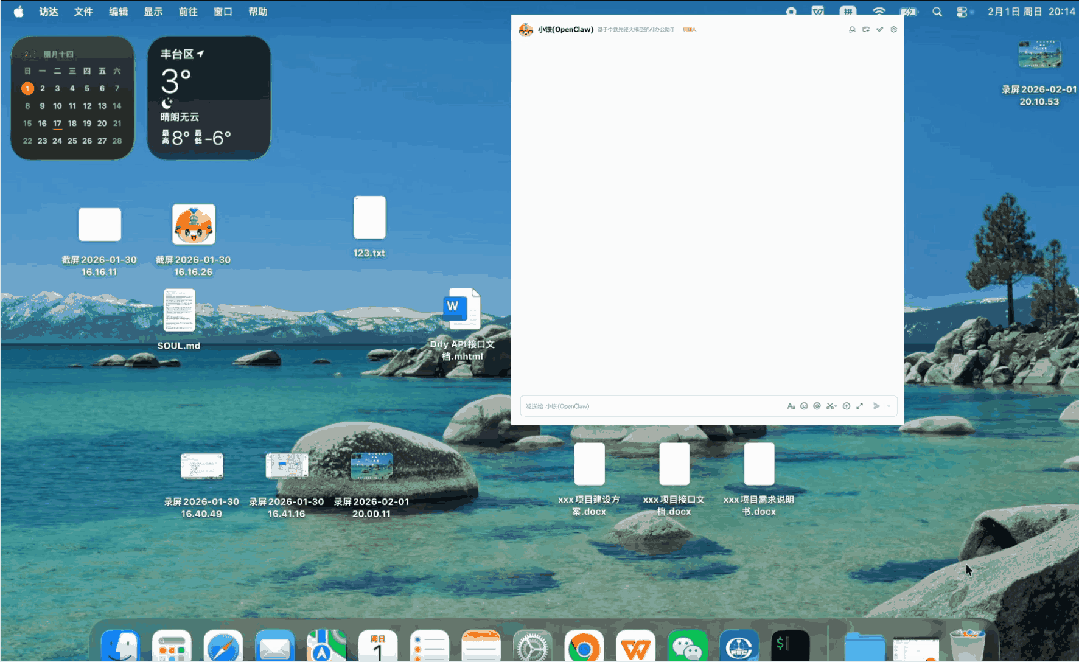Viewport: 1079px width, 662px height.
Task: Click the orange tag in chat header
Action: [x=689, y=30]
